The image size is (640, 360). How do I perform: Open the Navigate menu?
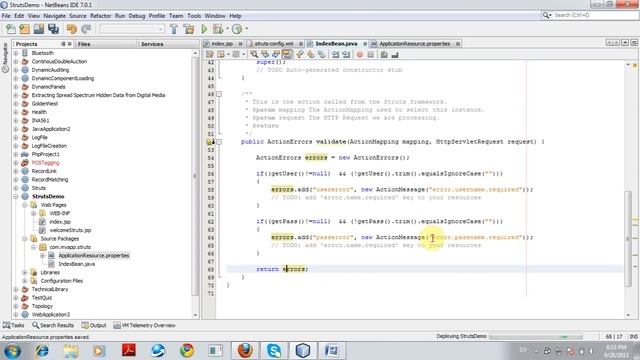(x=54, y=16)
